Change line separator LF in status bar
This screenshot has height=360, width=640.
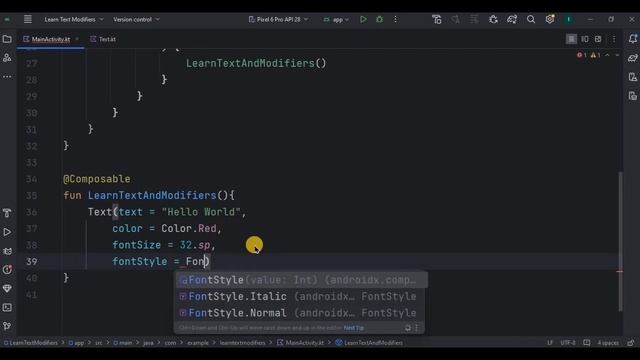(550, 343)
